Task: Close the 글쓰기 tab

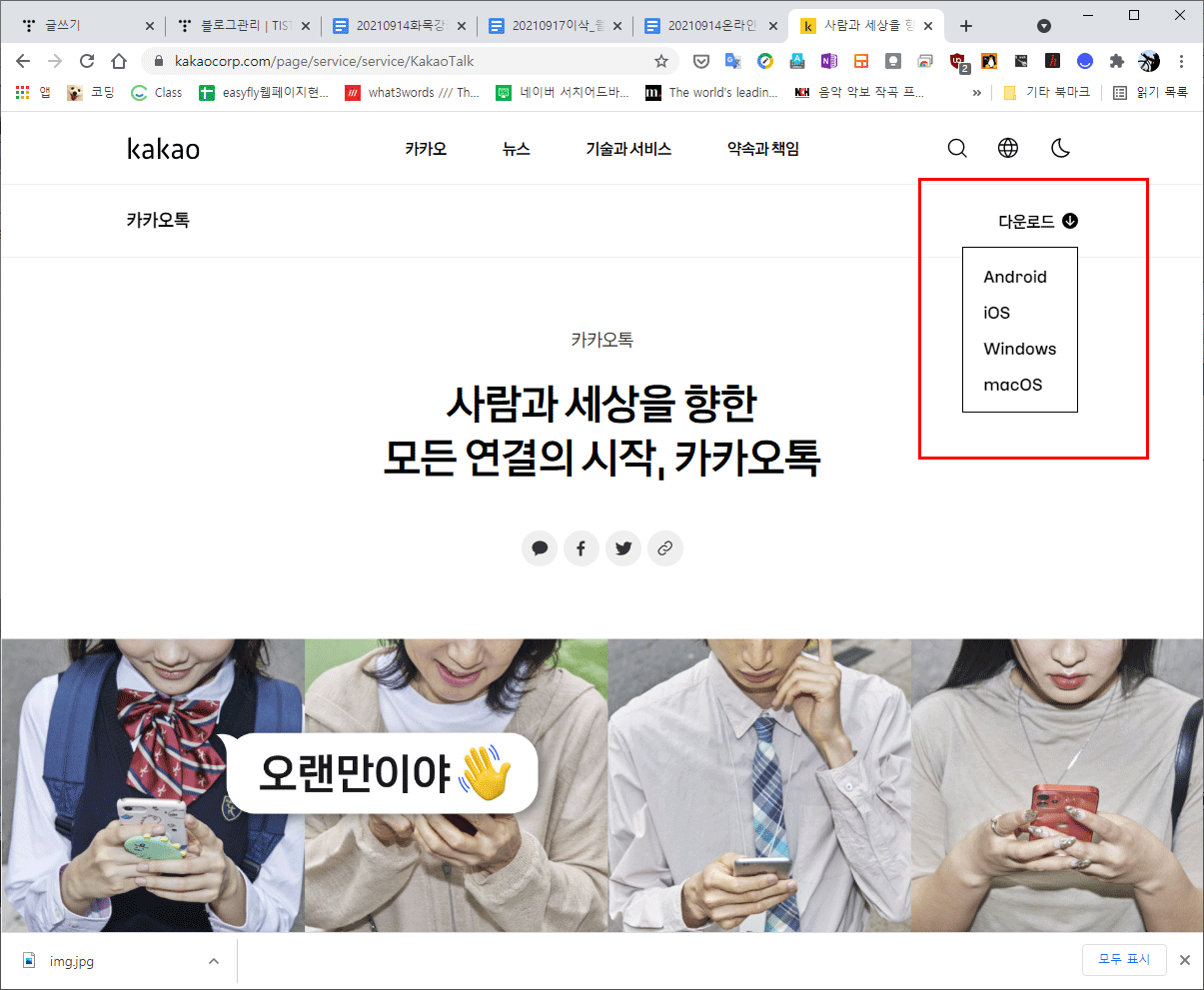Action: 150,26
